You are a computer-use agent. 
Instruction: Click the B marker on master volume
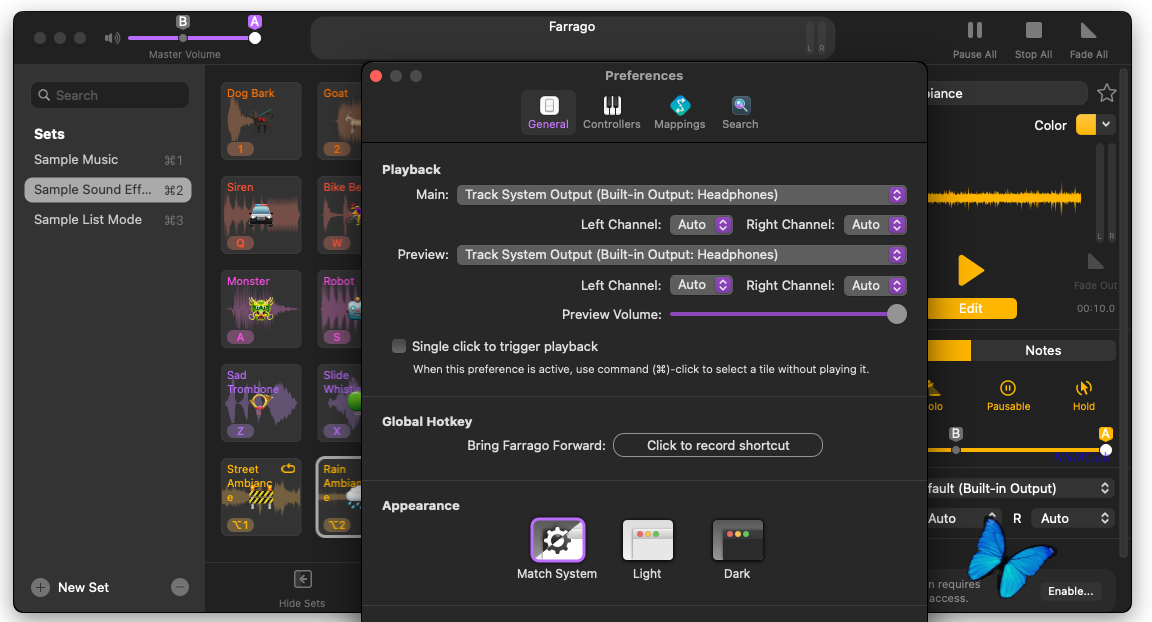point(183,21)
